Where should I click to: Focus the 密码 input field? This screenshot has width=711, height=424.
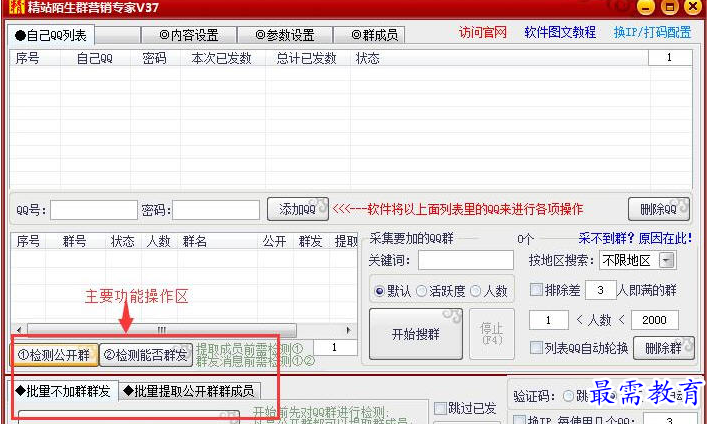click(216, 210)
